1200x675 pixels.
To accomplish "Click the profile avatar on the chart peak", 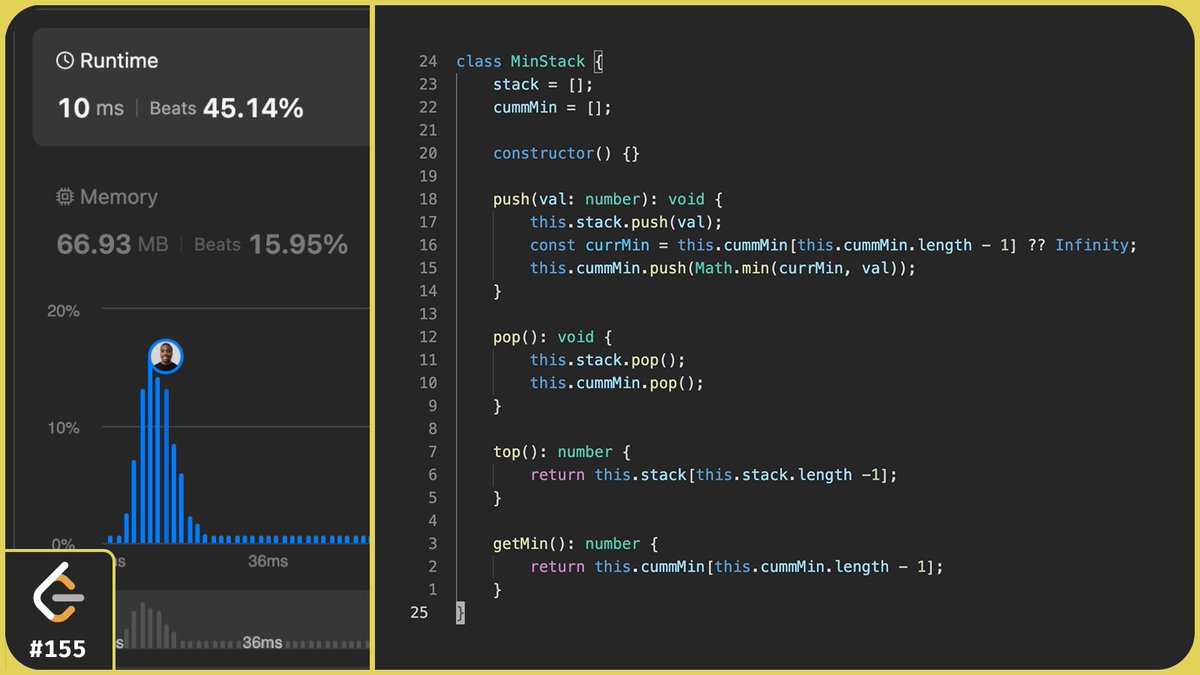I will 165,356.
